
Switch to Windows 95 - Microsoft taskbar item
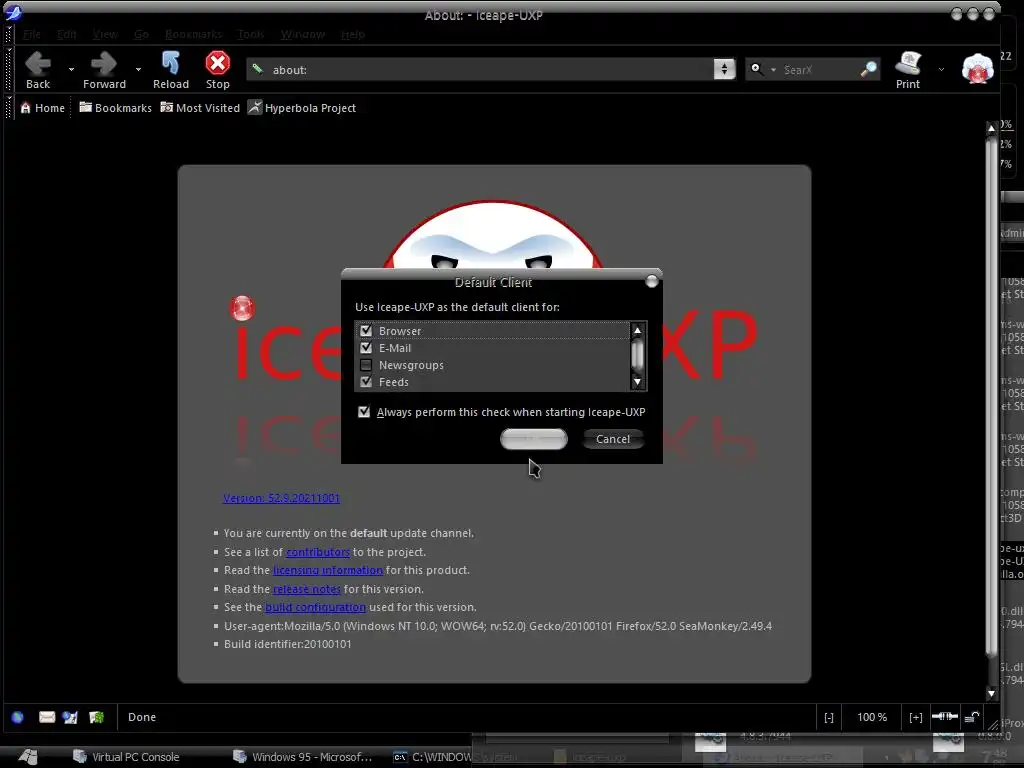[x=303, y=757]
